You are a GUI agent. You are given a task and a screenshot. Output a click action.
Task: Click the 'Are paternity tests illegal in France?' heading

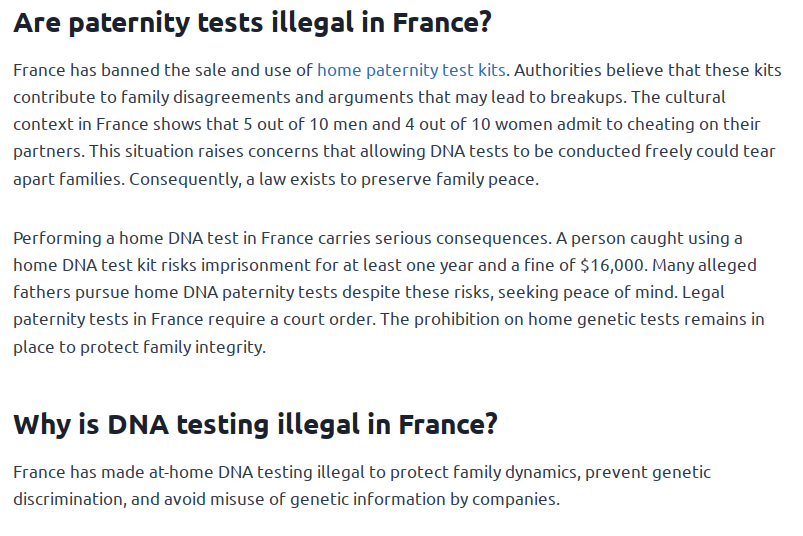[252, 22]
